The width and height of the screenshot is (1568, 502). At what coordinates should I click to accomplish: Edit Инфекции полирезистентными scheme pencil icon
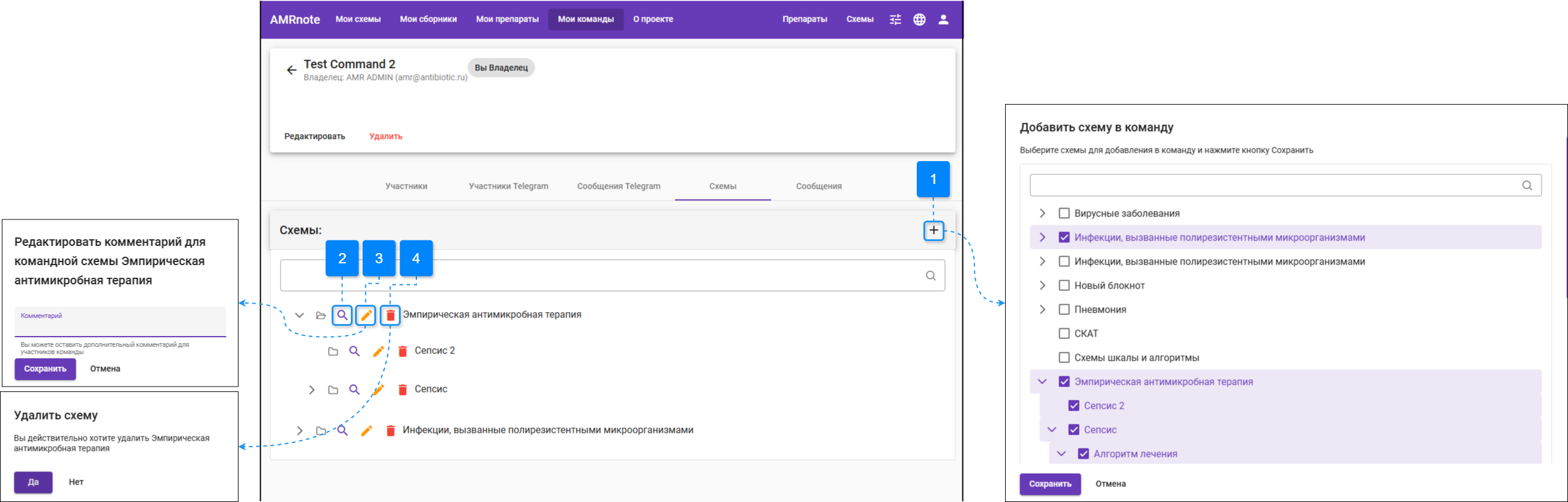coord(366,430)
